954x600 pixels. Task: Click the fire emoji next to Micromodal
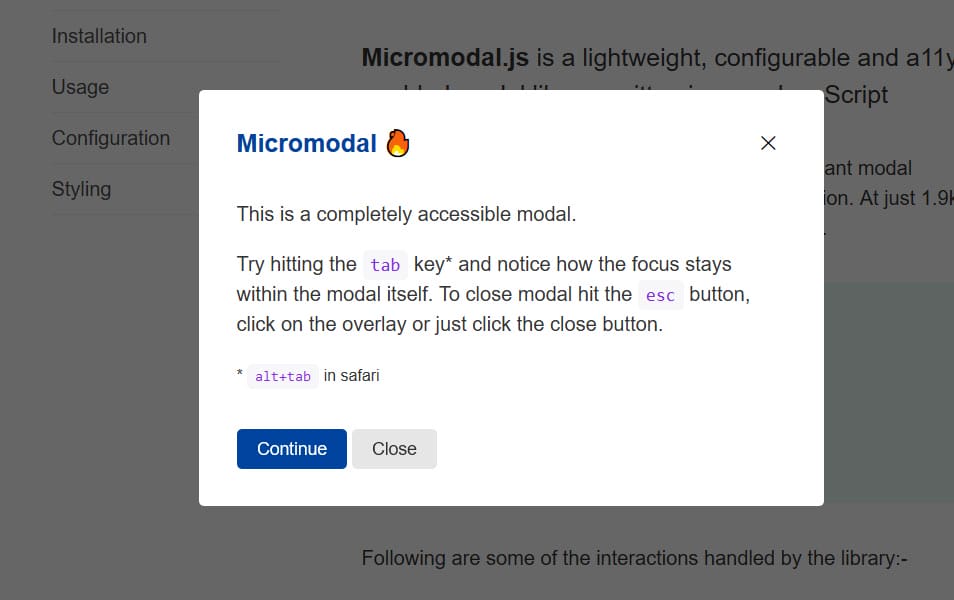pos(398,142)
